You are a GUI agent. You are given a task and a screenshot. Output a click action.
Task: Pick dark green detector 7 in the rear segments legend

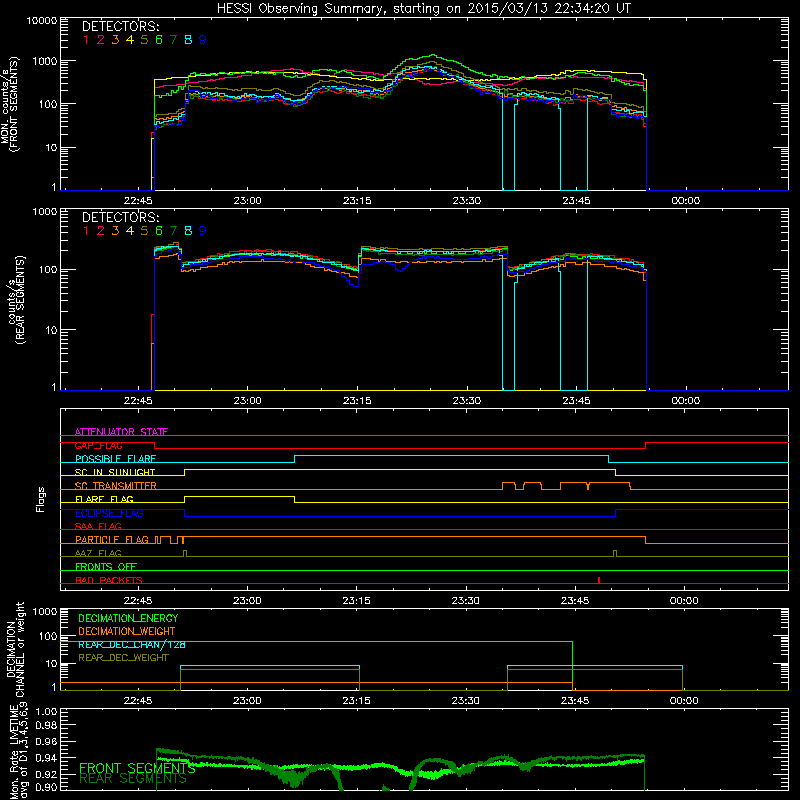[173, 231]
